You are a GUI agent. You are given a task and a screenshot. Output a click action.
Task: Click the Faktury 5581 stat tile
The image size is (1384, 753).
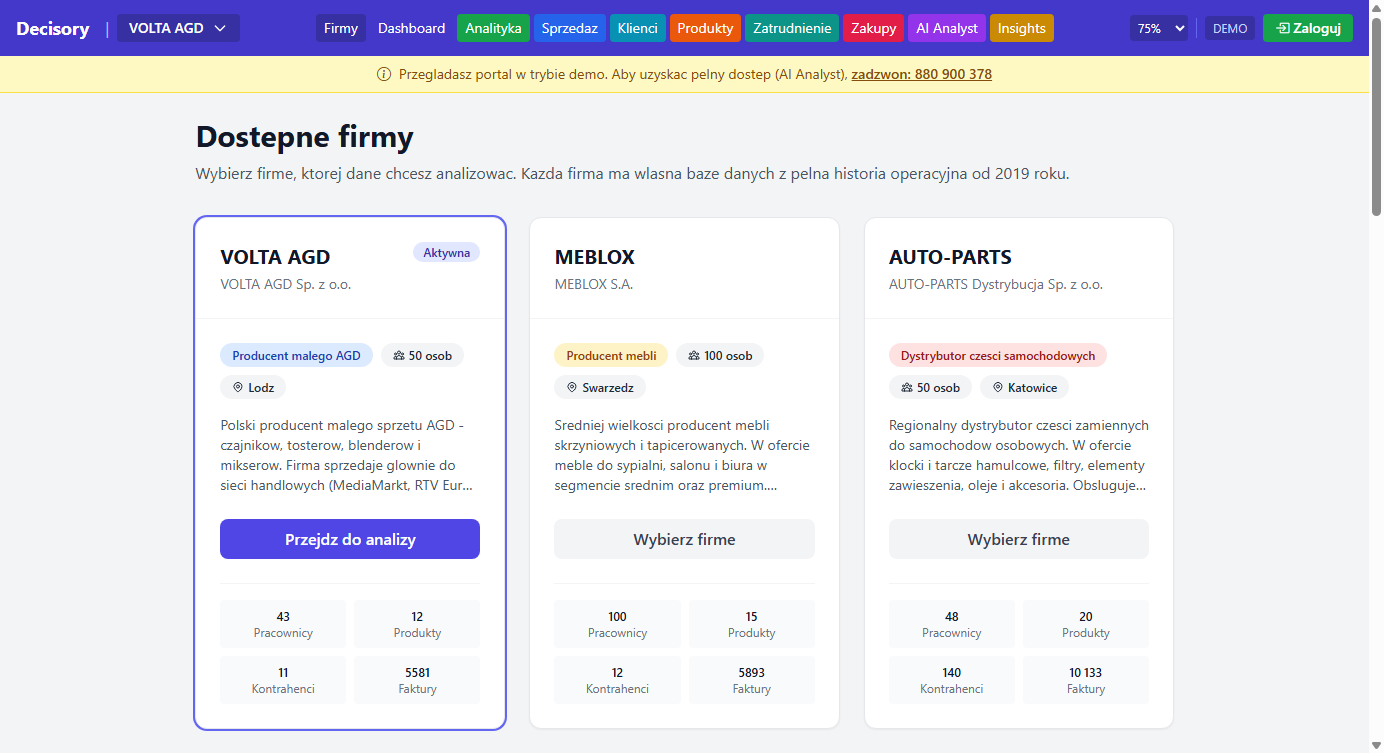417,680
